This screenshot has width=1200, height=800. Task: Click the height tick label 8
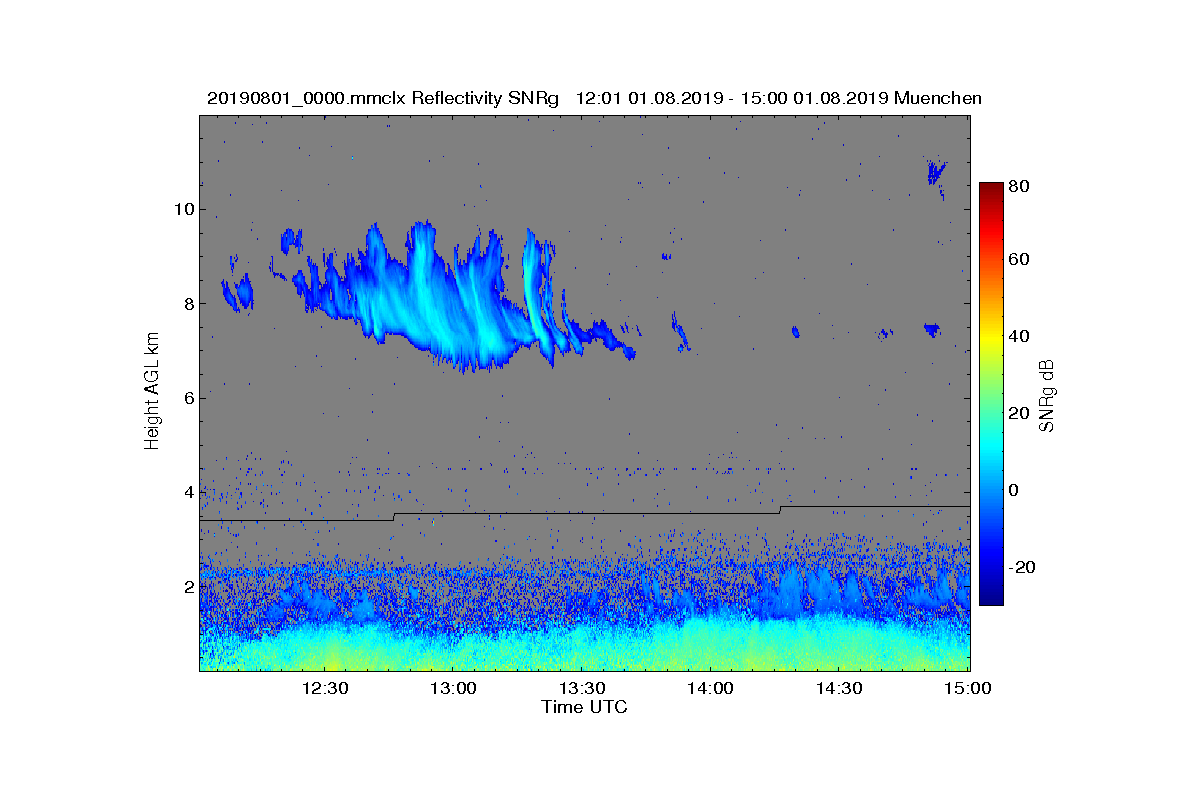pyautogui.click(x=187, y=304)
